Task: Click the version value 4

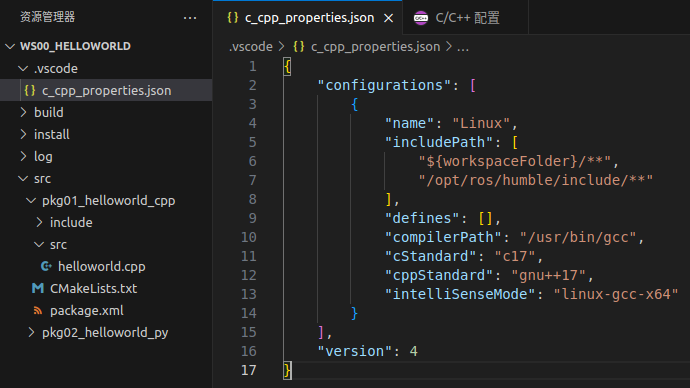Action: click(413, 351)
